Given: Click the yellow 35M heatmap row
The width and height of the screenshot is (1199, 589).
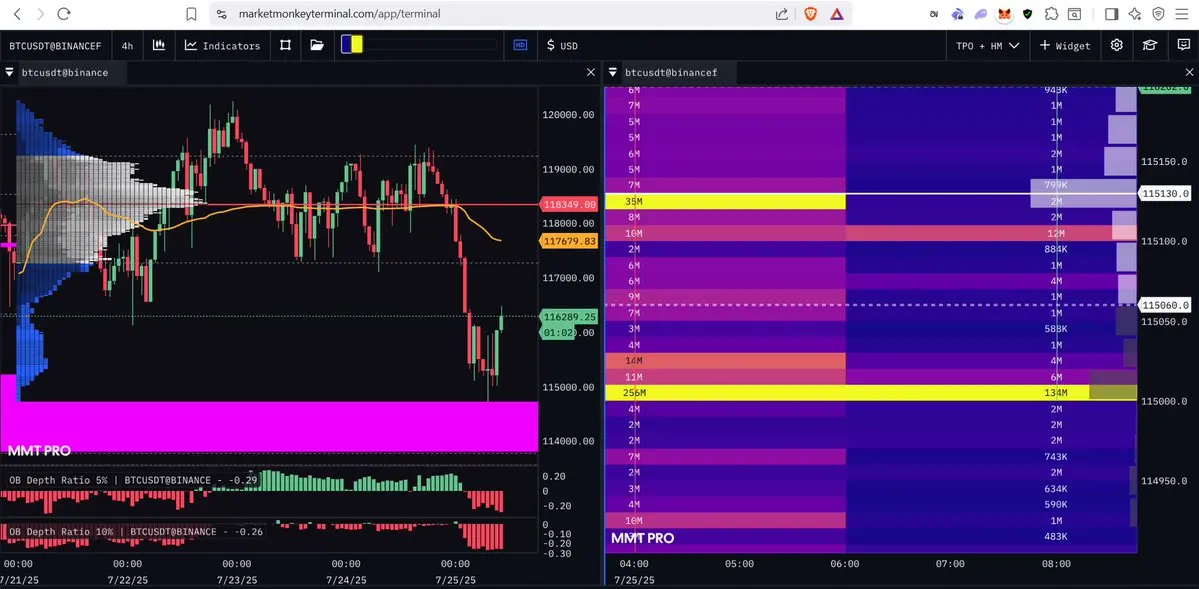Looking at the screenshot, I should [725, 201].
